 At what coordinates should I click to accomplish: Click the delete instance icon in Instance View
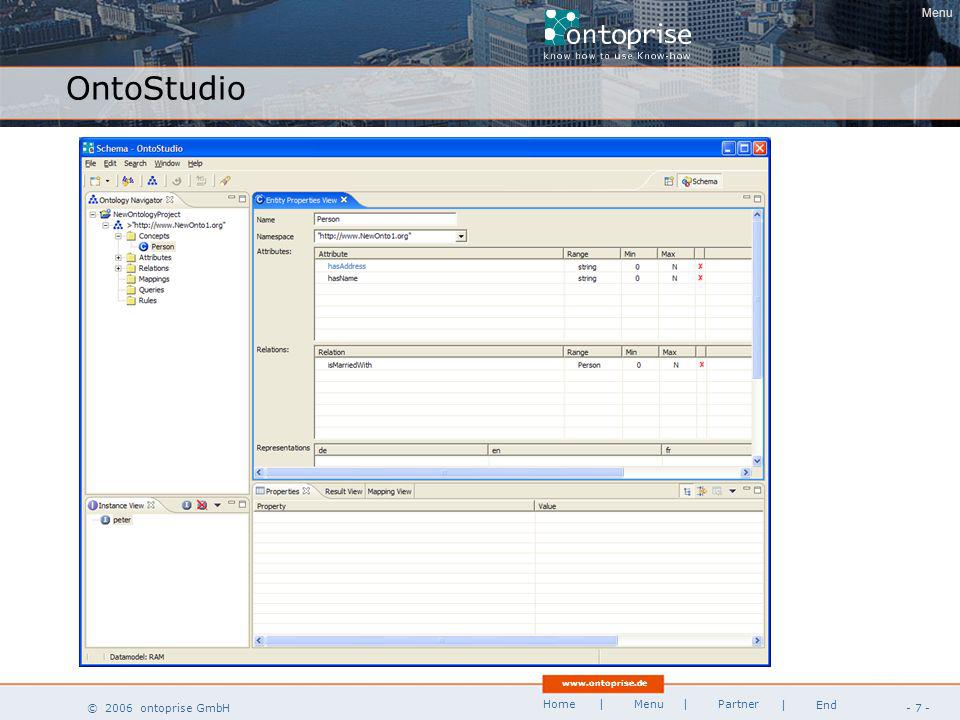coord(202,505)
